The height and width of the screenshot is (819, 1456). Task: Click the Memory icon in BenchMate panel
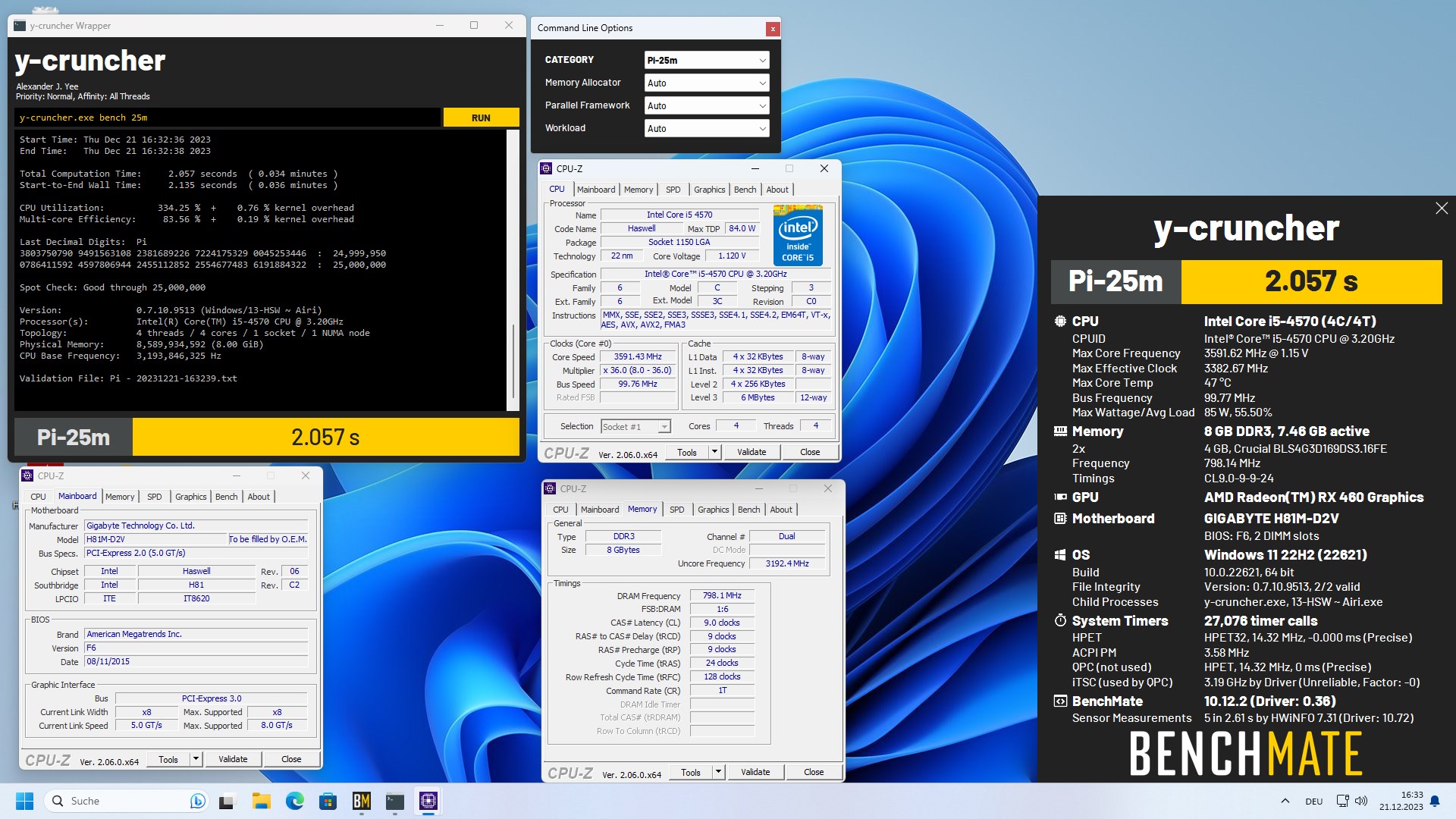coord(1060,431)
